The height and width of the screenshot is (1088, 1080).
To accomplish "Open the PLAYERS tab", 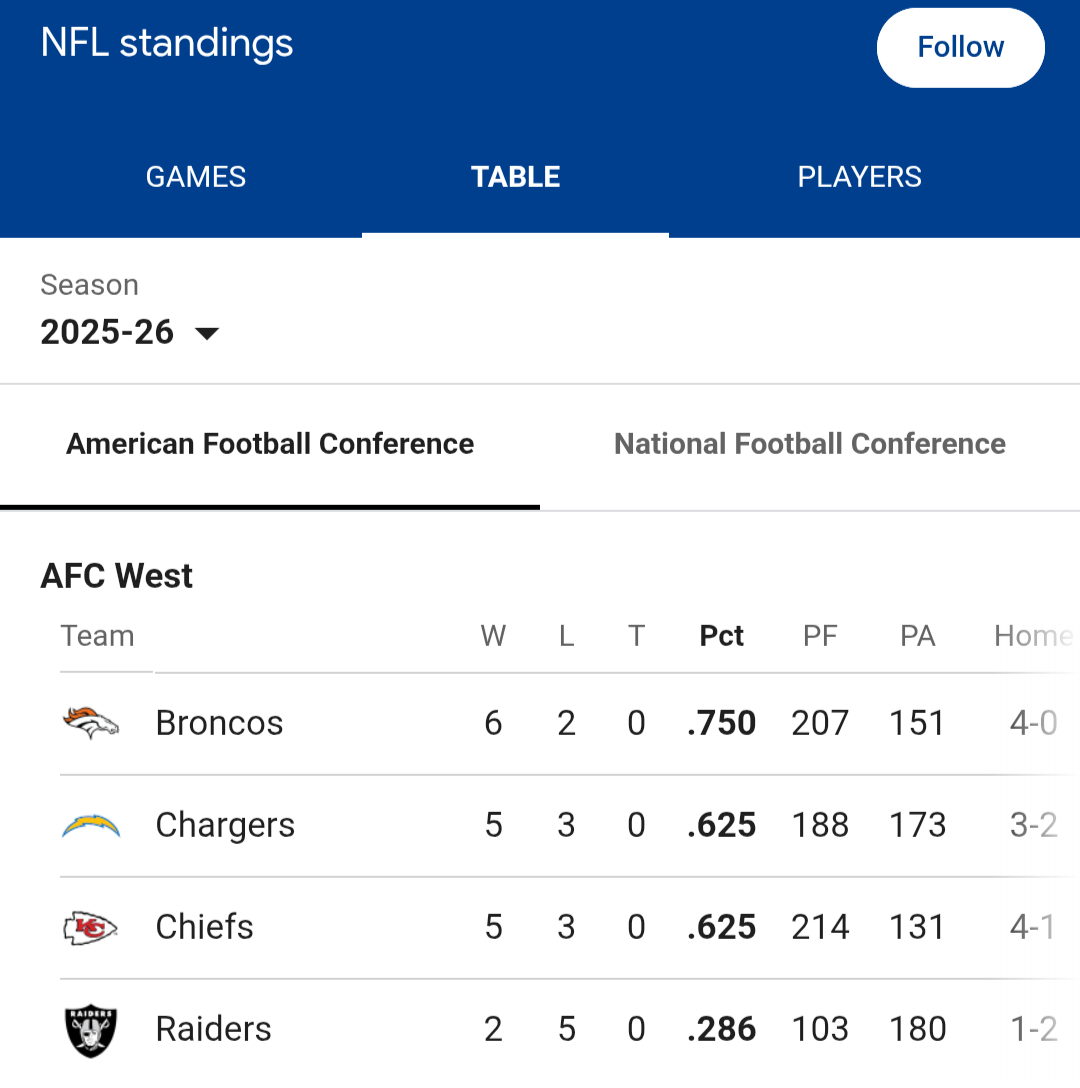I will [x=859, y=177].
